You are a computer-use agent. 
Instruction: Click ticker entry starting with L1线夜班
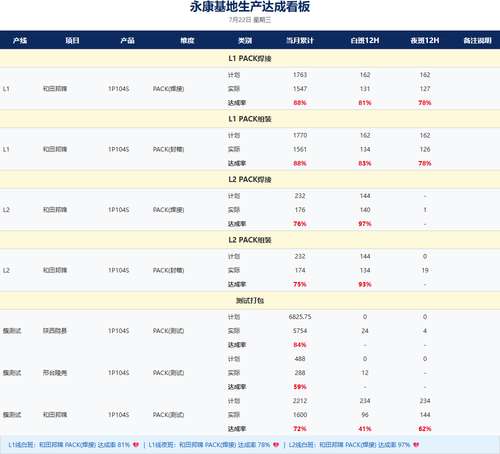click(214, 445)
